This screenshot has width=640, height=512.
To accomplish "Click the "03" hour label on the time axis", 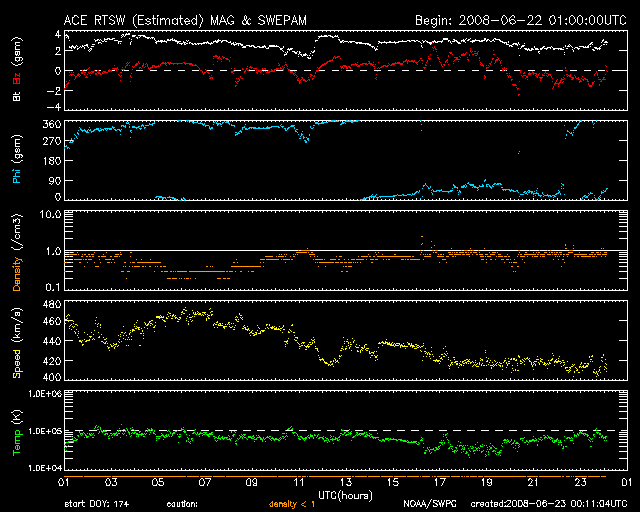I will tap(111, 483).
